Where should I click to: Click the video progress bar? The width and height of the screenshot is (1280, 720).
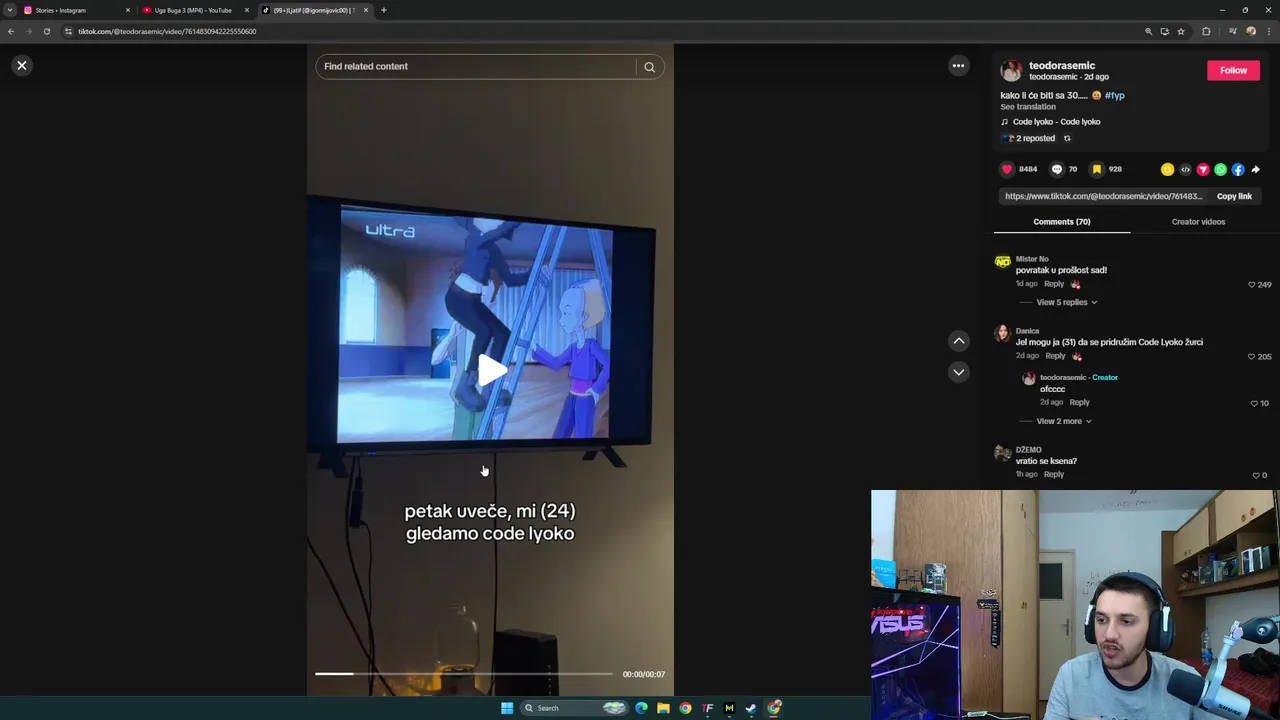click(x=464, y=674)
